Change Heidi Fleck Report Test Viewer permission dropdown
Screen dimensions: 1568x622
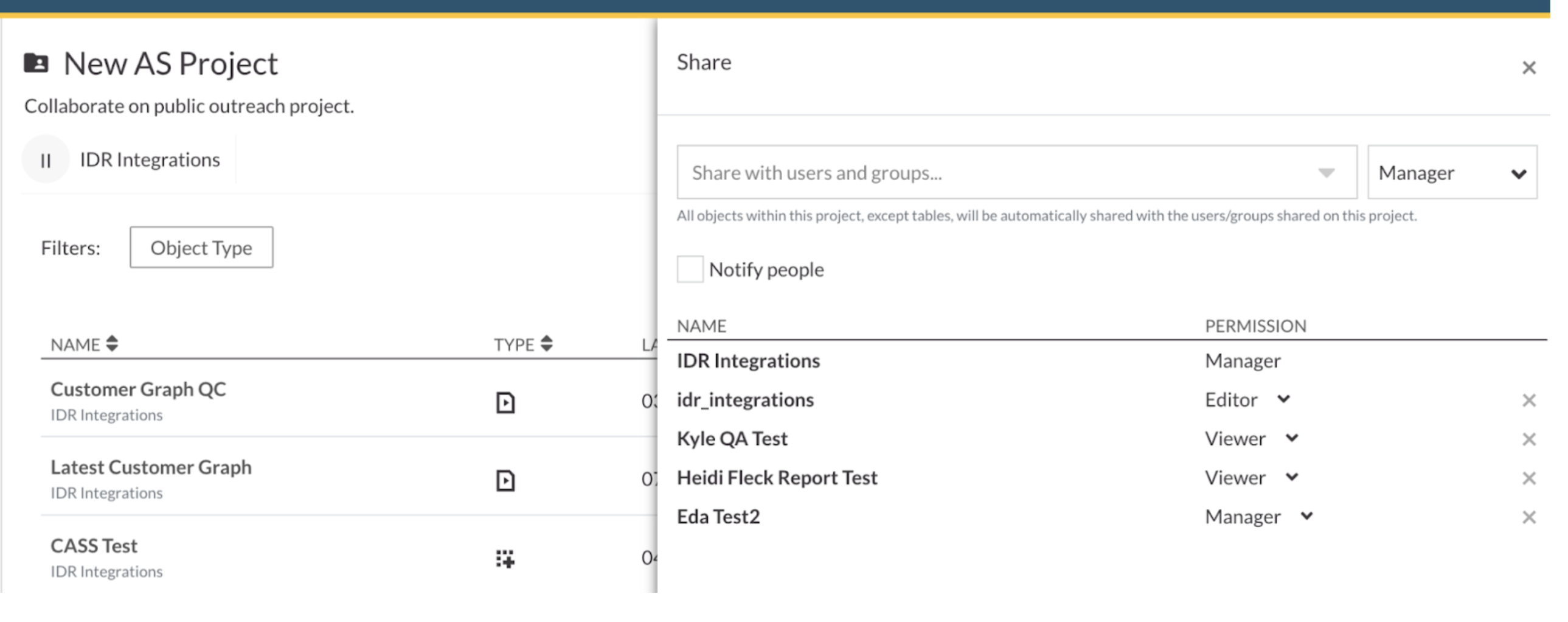coord(1252,478)
